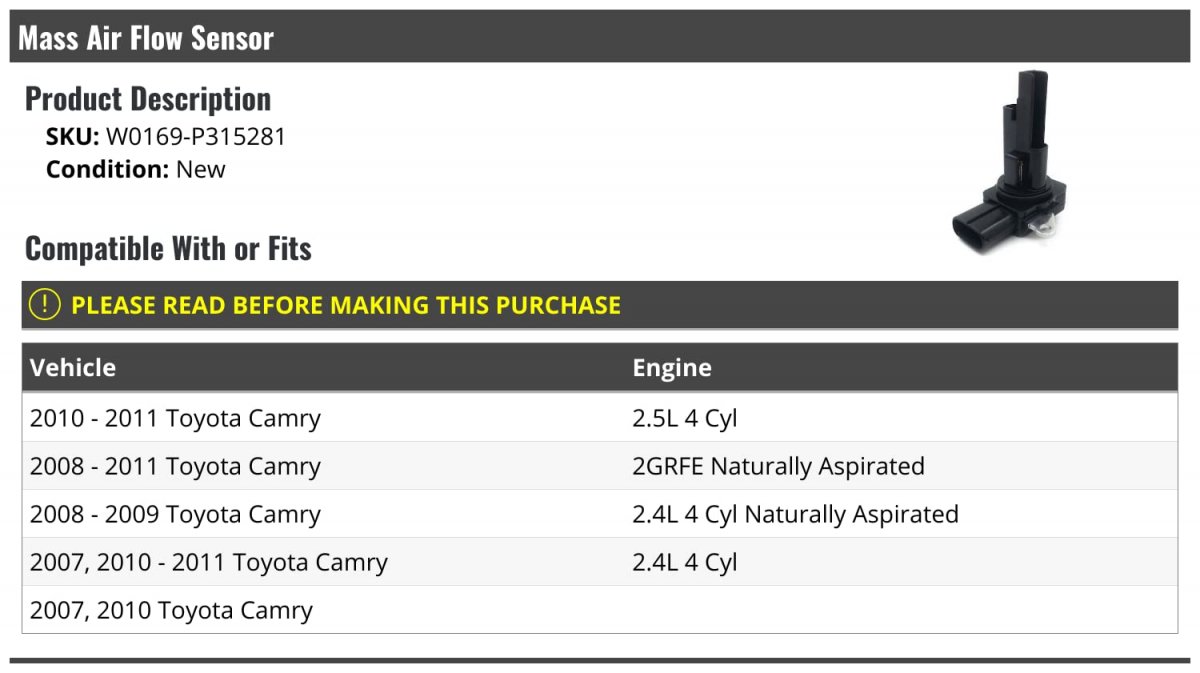Click the 'Compatible With or Fits' heading

[168, 248]
